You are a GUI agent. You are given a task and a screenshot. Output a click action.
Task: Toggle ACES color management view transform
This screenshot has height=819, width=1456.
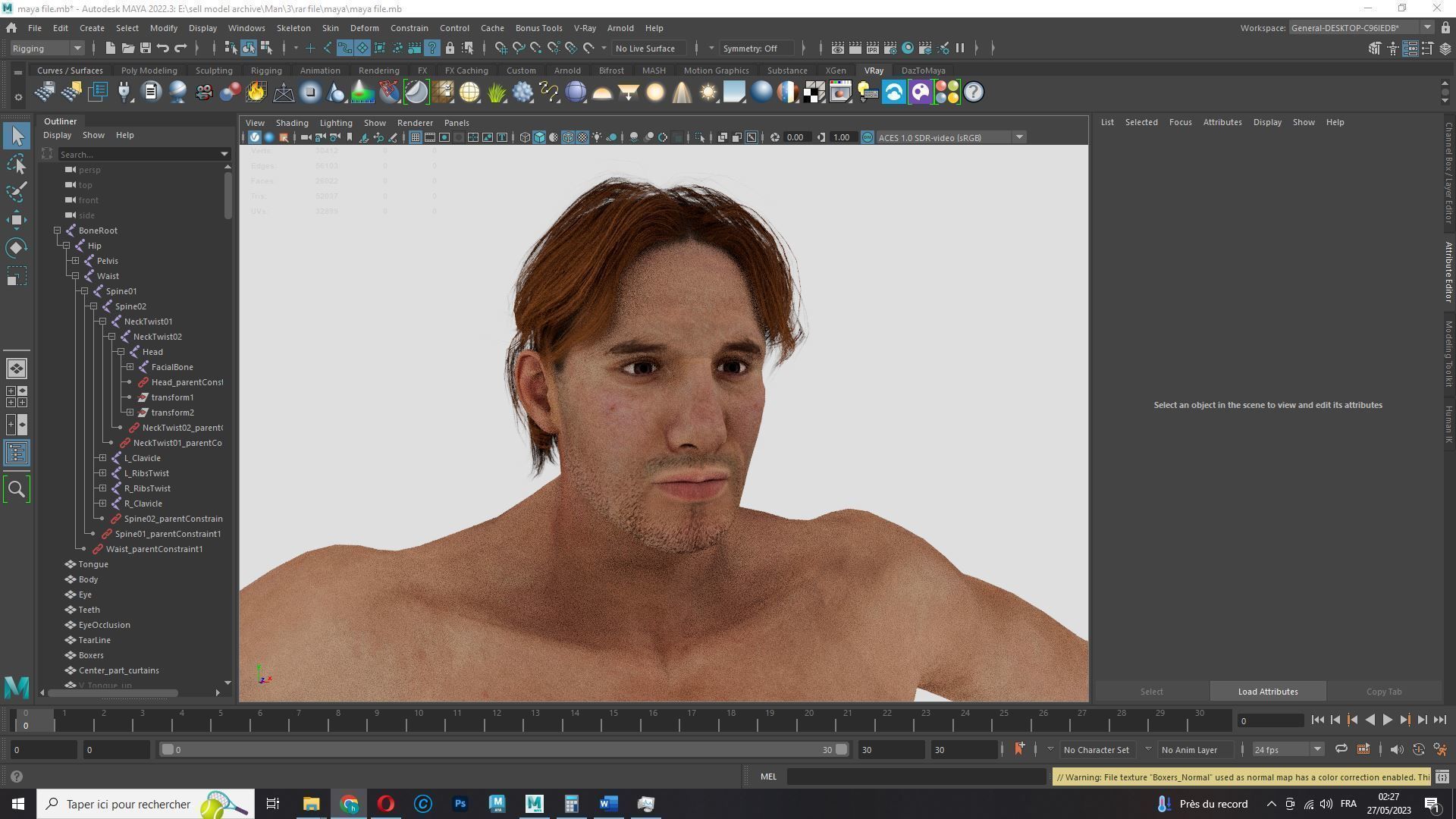click(x=867, y=137)
